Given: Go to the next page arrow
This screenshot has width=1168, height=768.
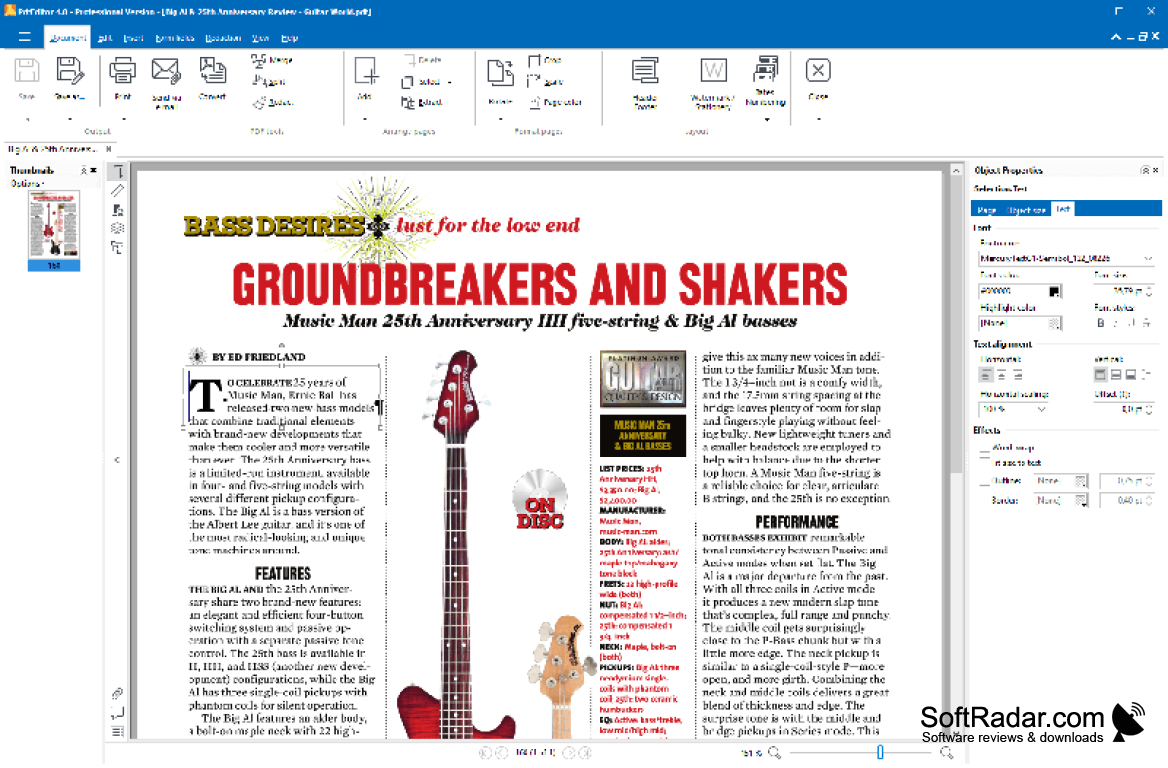Looking at the screenshot, I should click(x=569, y=752).
